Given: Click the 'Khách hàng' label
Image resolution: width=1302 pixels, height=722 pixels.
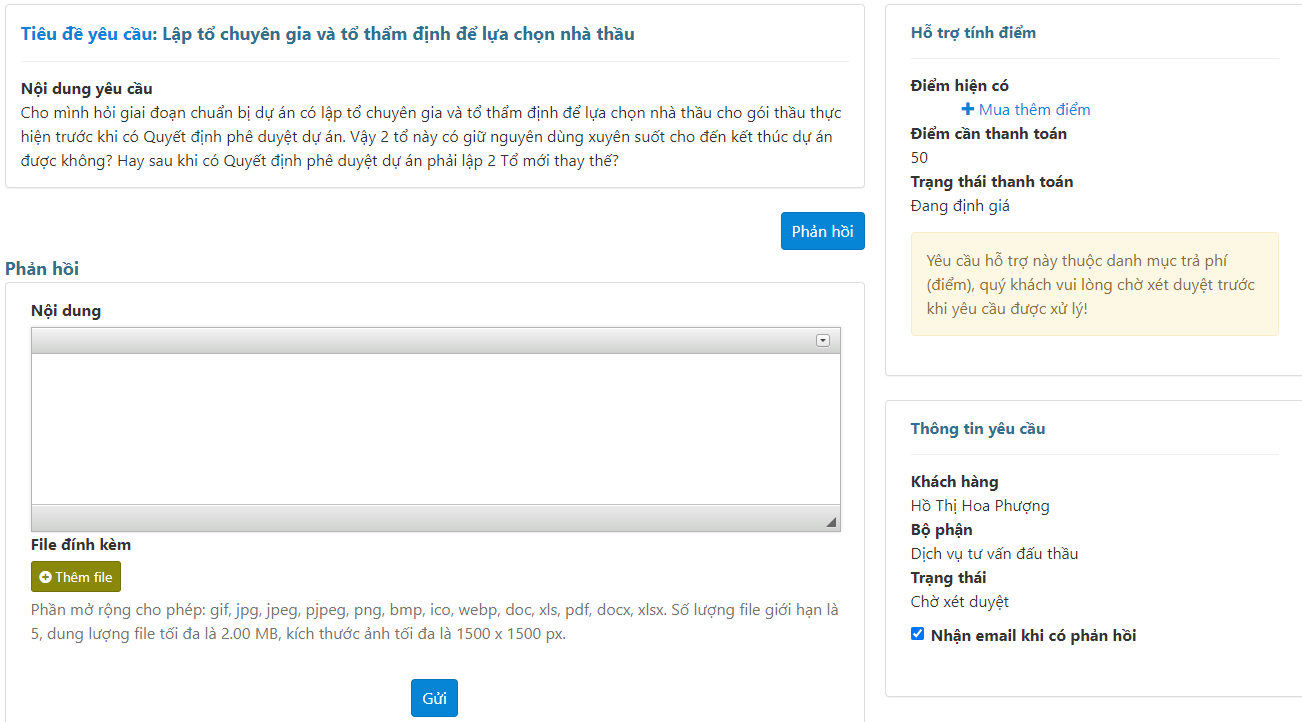Looking at the screenshot, I should pos(955,482).
